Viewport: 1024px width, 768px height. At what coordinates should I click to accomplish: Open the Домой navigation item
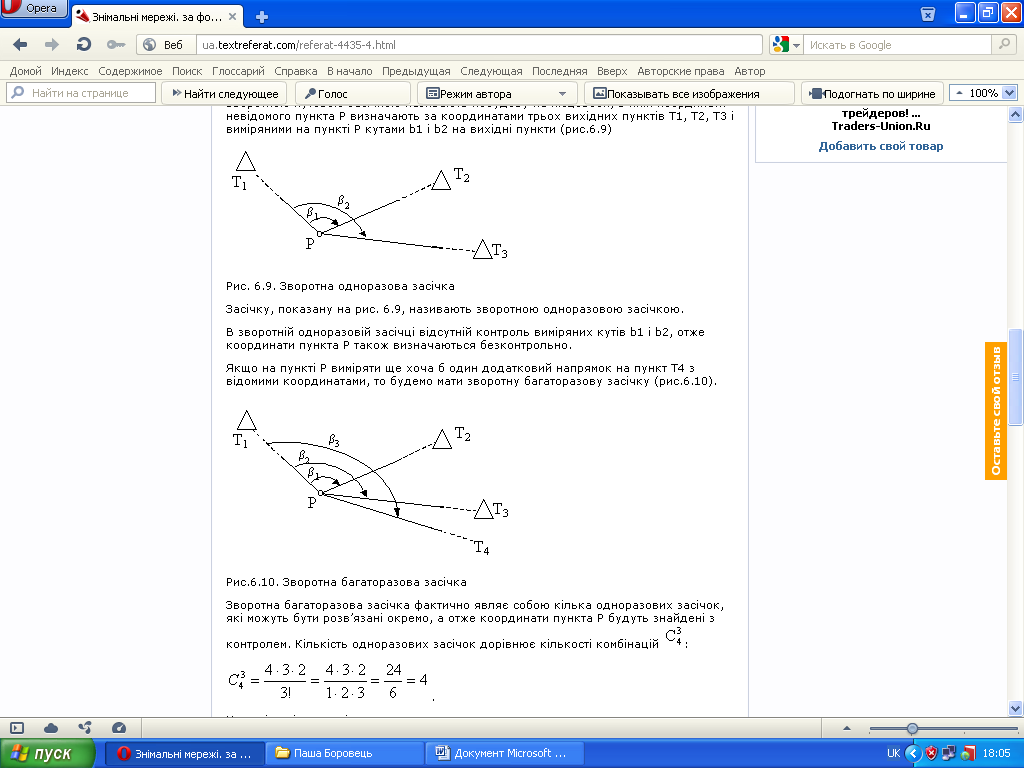click(25, 71)
